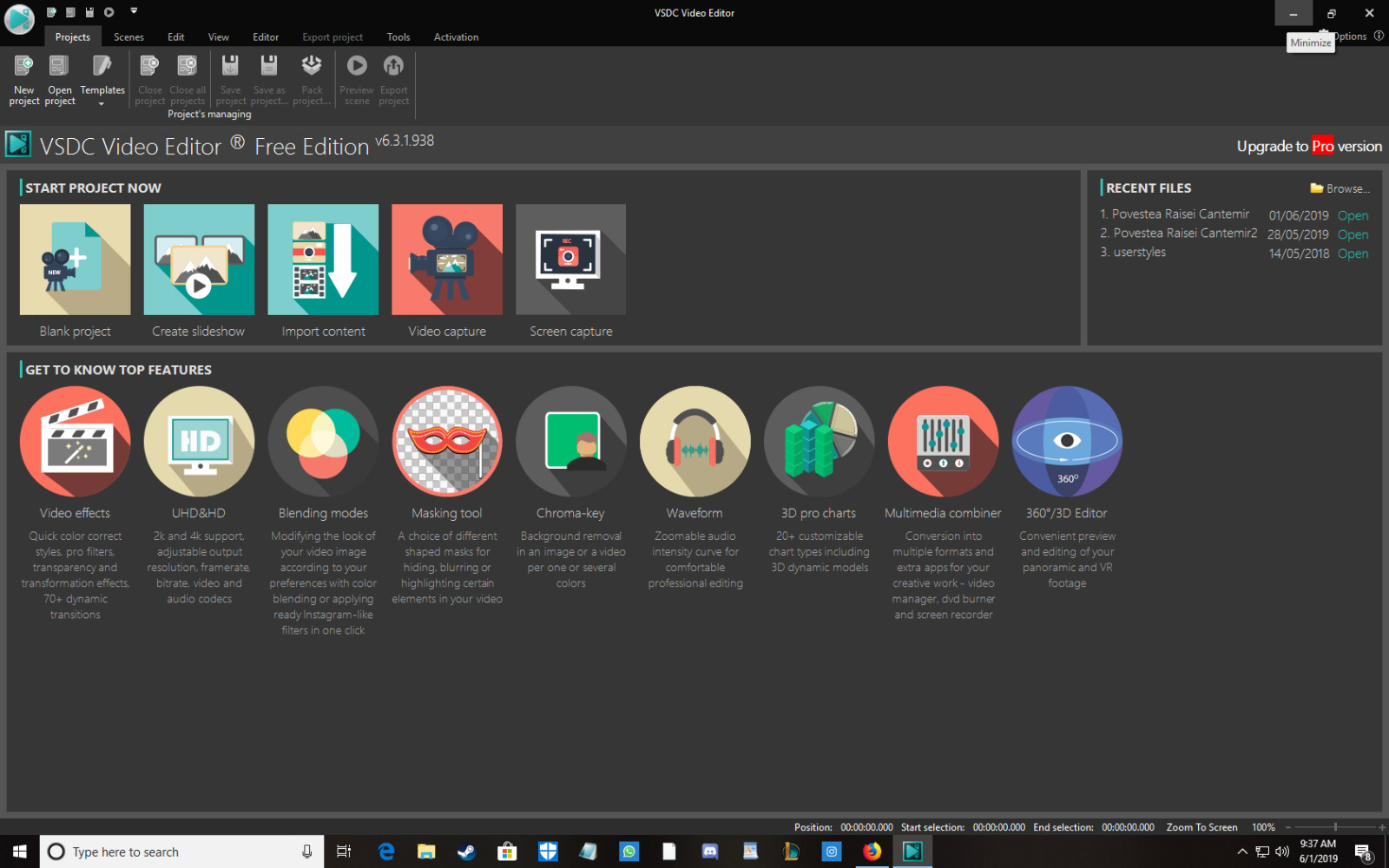Click the End selection timecode value
Viewport: 1389px width, 868px height.
(x=1128, y=827)
